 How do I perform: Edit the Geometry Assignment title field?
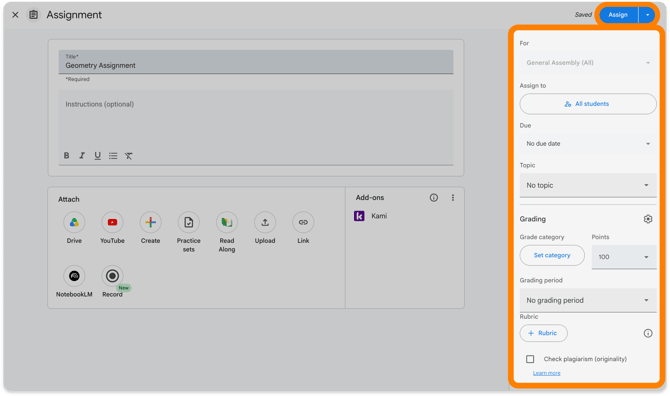coord(256,62)
